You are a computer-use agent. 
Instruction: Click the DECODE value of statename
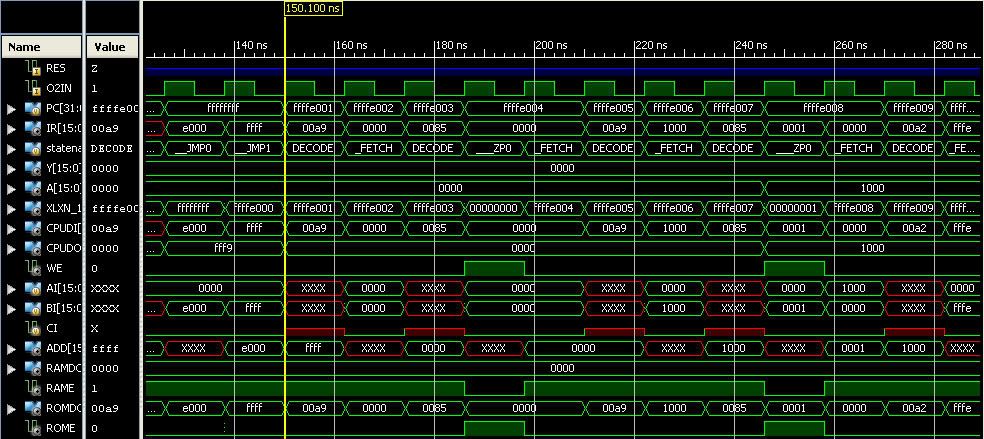[112, 148]
